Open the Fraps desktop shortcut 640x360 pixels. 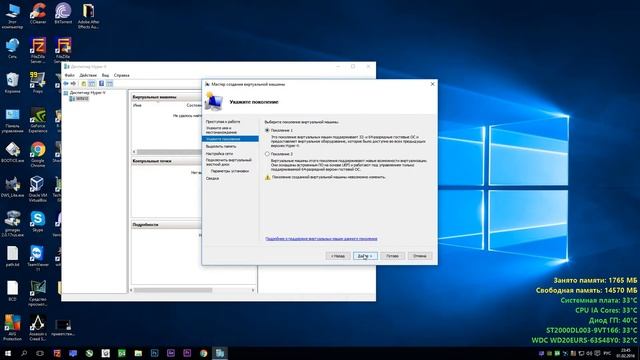click(38, 83)
